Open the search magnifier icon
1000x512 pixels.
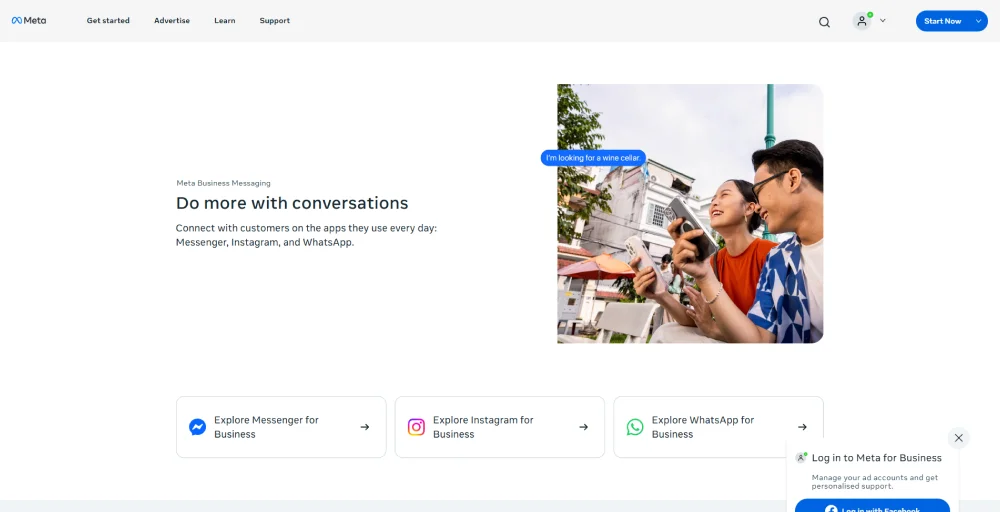click(x=824, y=22)
